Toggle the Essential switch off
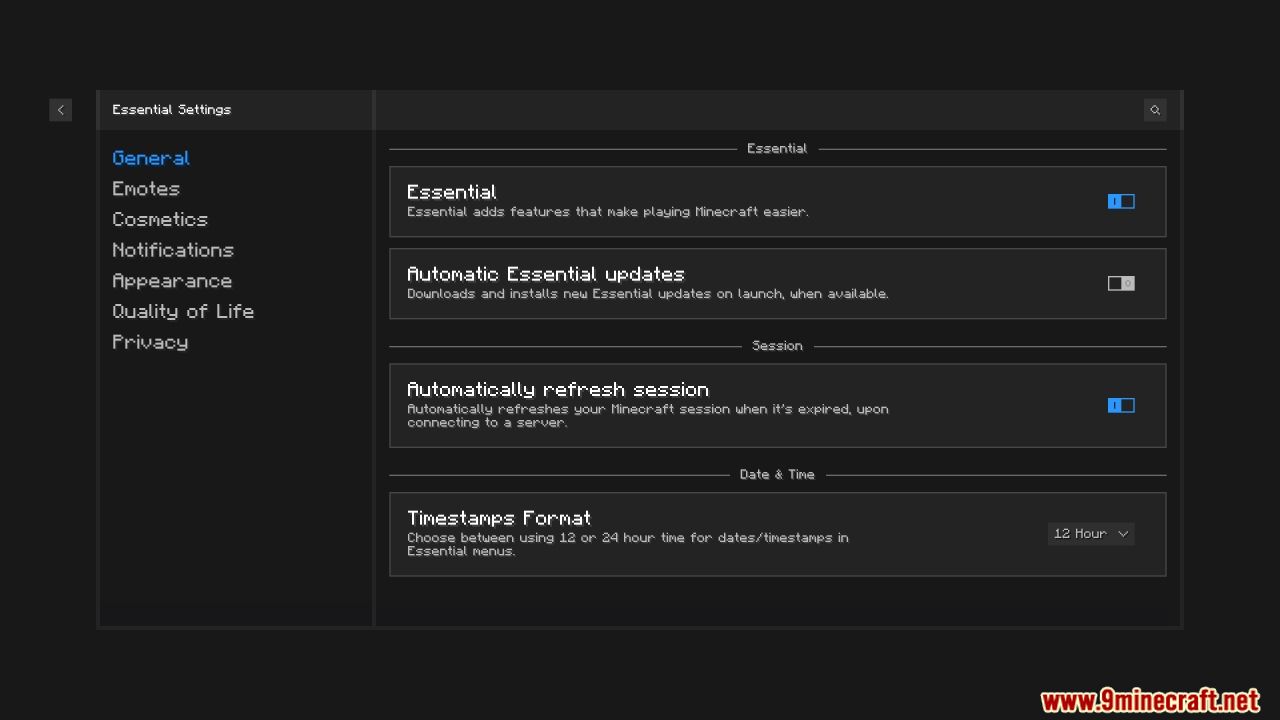The image size is (1280, 720). tap(1121, 201)
